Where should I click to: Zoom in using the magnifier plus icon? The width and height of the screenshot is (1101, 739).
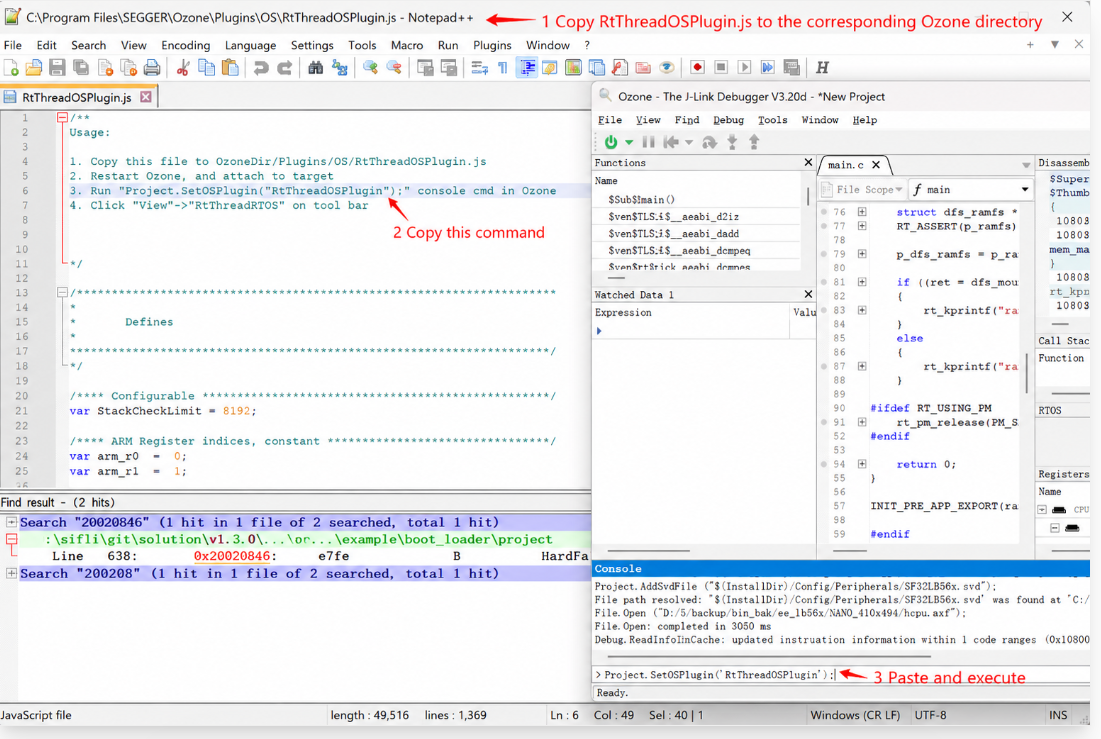(370, 67)
